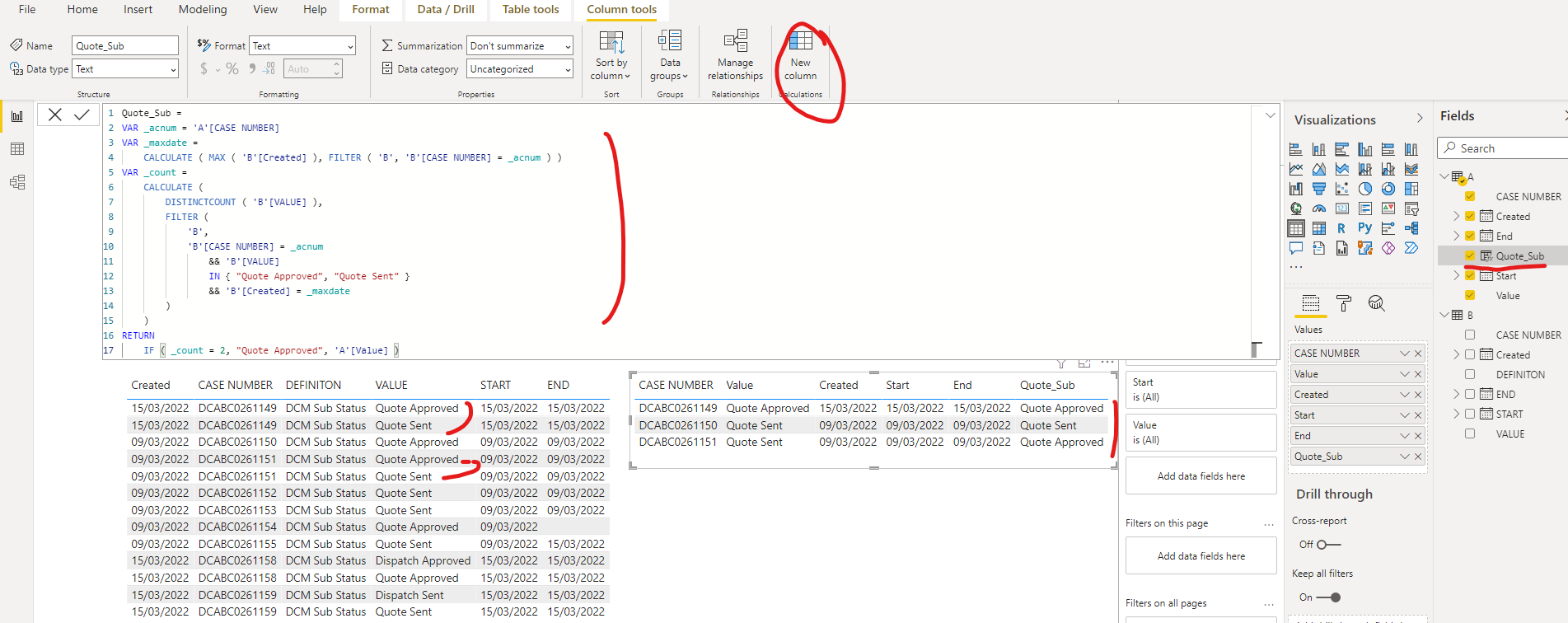Select the Donut chart visualization
The height and width of the screenshot is (623, 1568).
[x=1388, y=189]
